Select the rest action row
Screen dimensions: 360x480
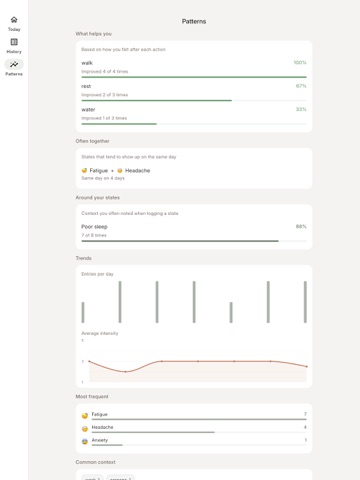[194, 92]
